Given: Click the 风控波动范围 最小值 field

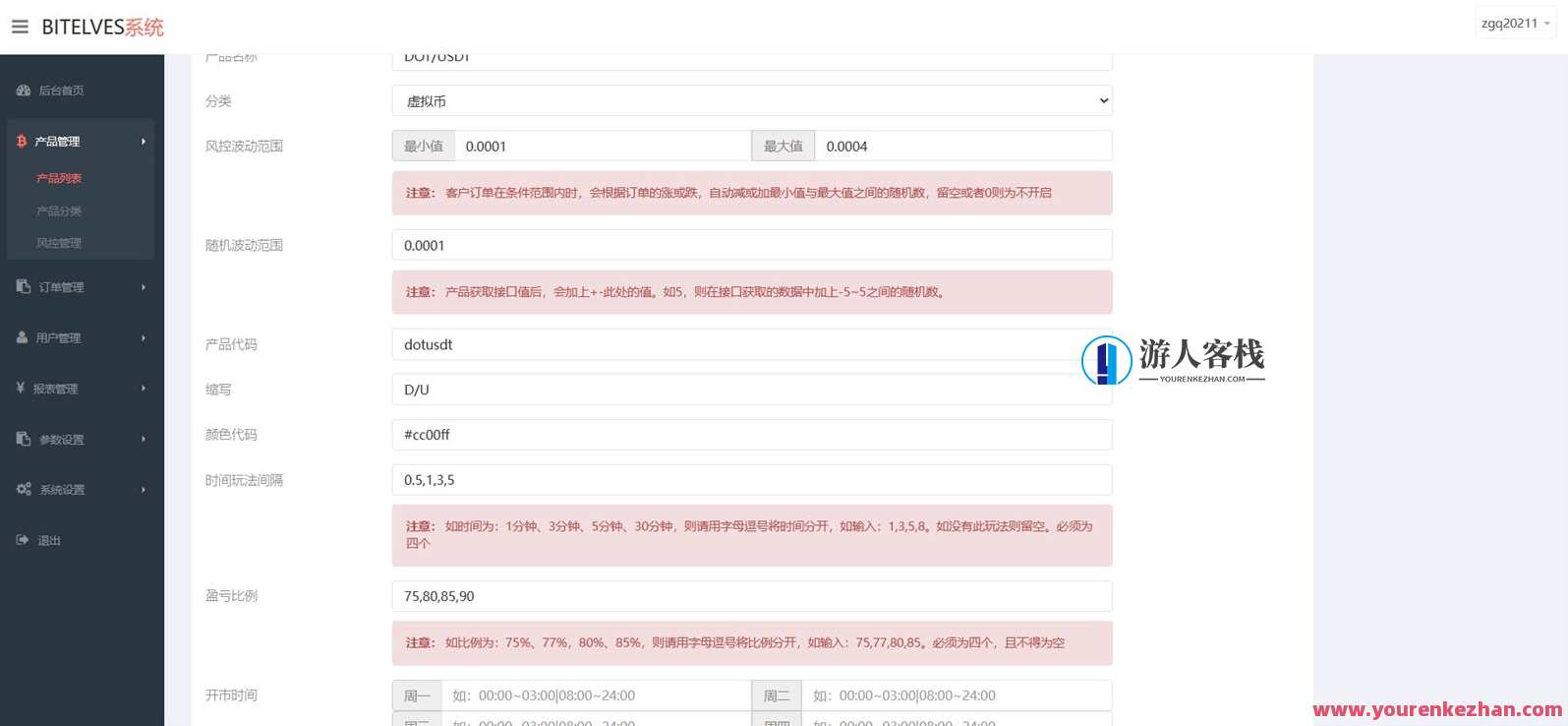Looking at the screenshot, I should tap(603, 146).
